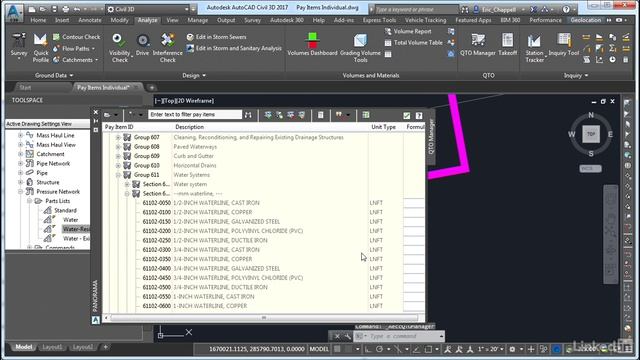Click the [Top] view control label
640x360 pixels.
tap(170, 101)
